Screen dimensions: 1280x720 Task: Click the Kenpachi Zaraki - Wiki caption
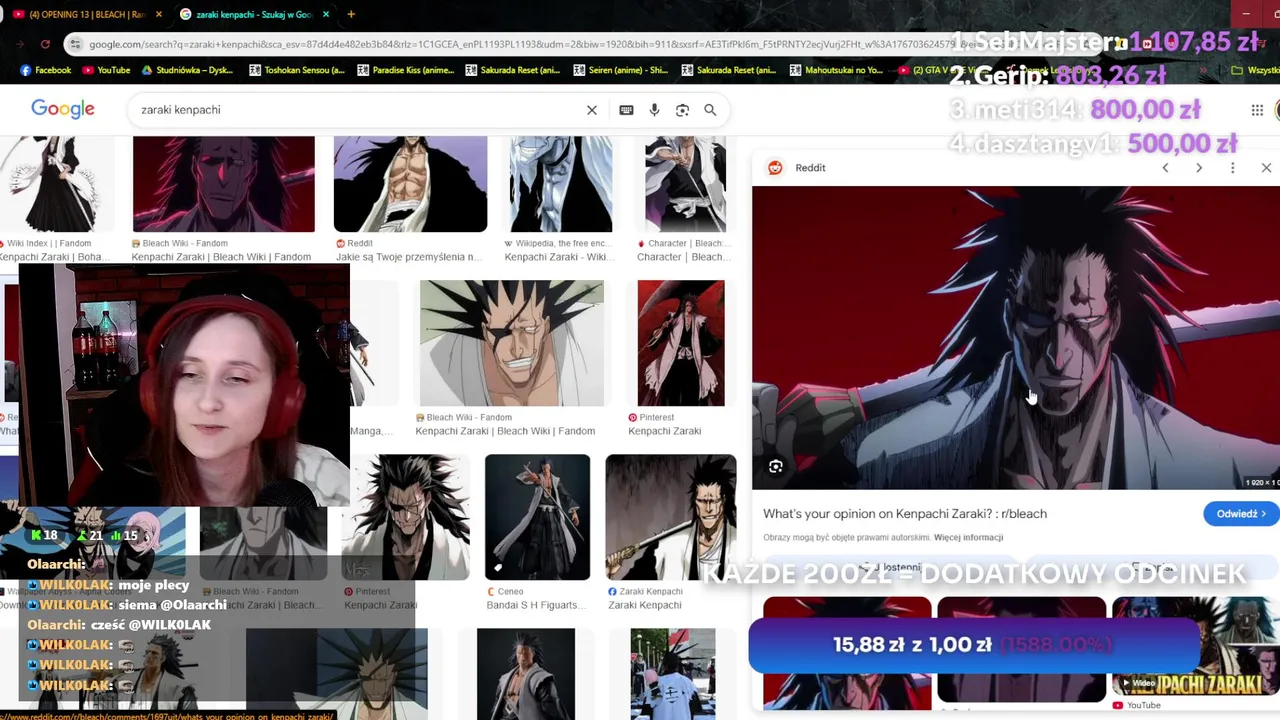[x=557, y=257]
